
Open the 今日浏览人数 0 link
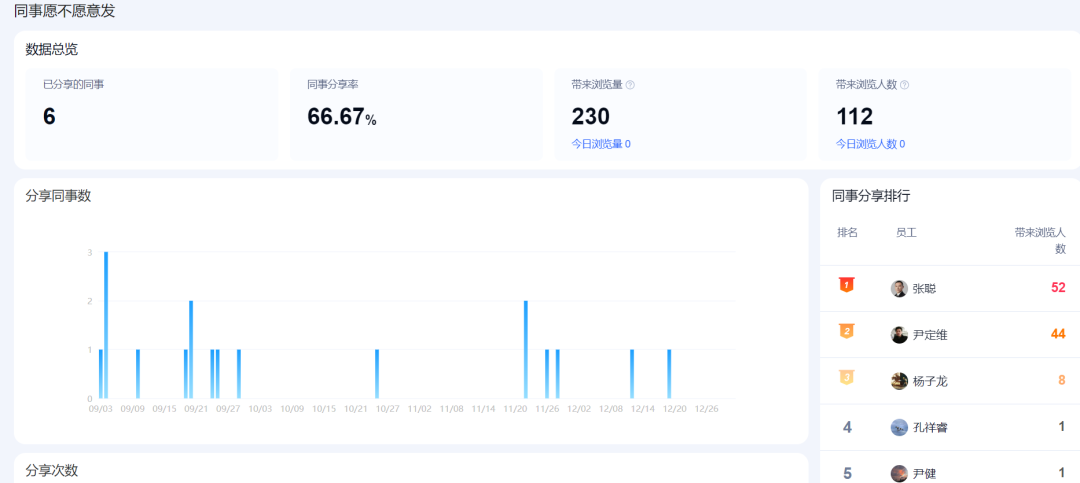(x=871, y=144)
